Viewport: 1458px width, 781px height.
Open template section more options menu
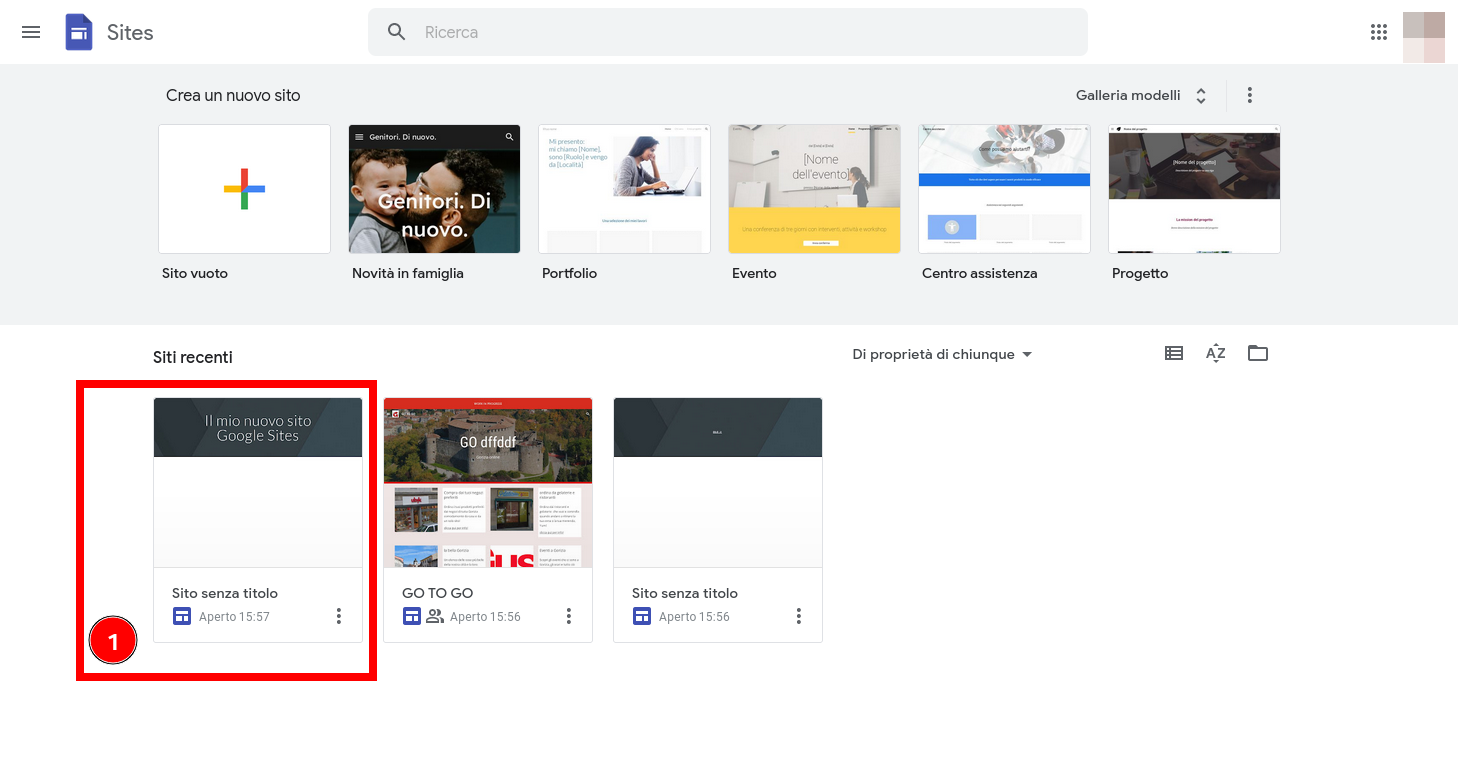(x=1250, y=95)
